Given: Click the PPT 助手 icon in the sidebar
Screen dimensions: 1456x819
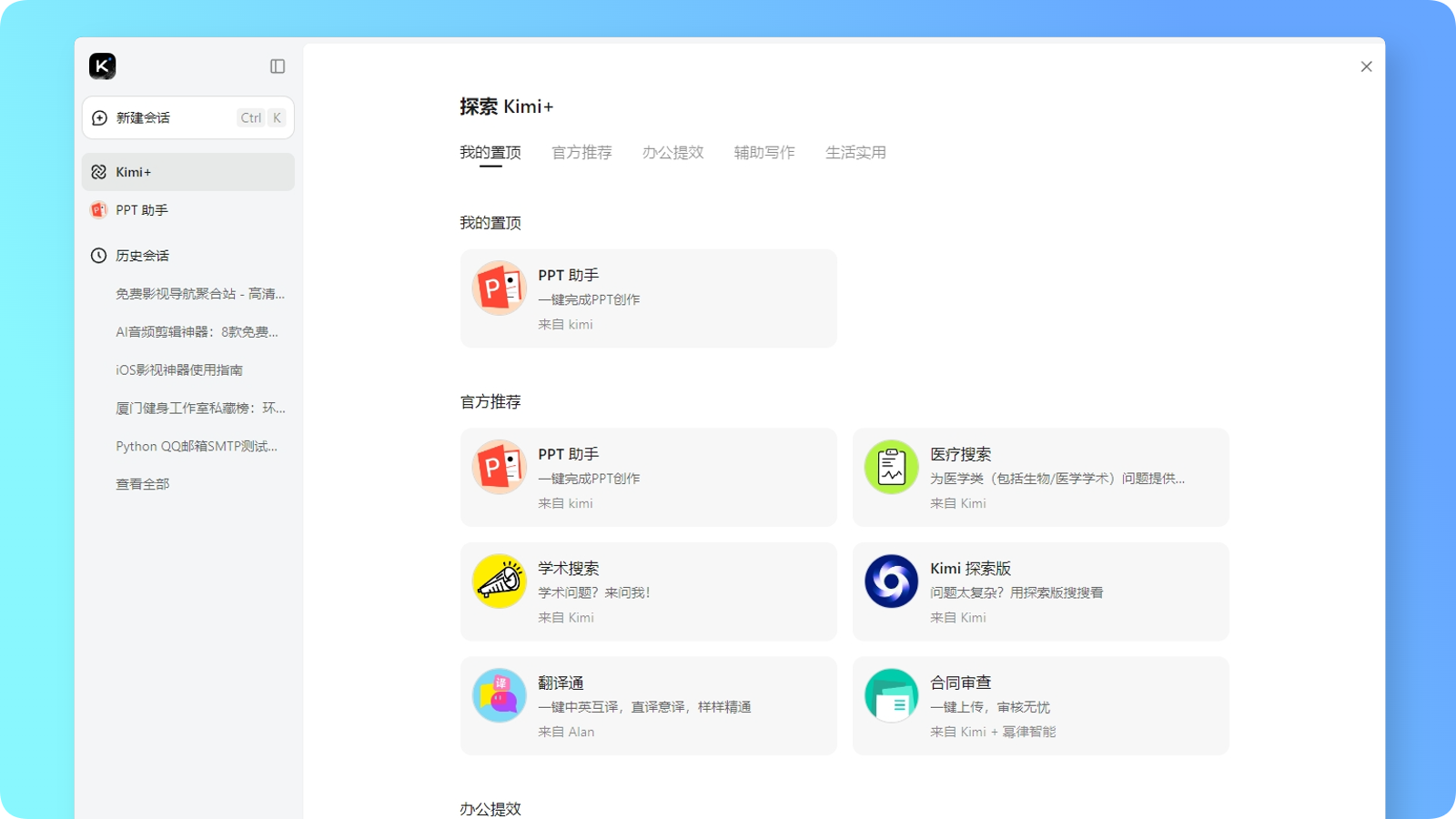Looking at the screenshot, I should (x=99, y=210).
